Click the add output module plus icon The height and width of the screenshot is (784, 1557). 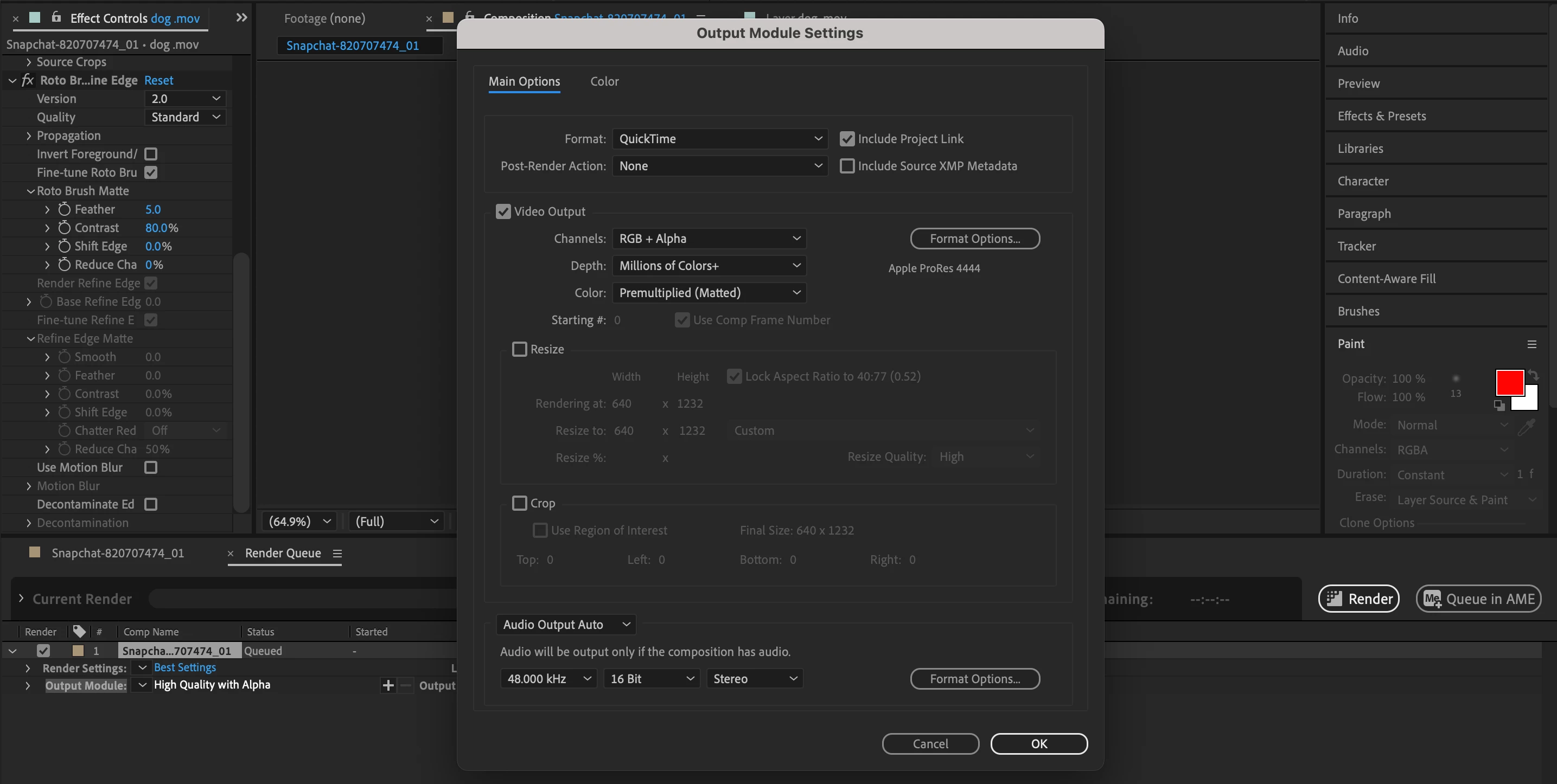click(x=388, y=685)
